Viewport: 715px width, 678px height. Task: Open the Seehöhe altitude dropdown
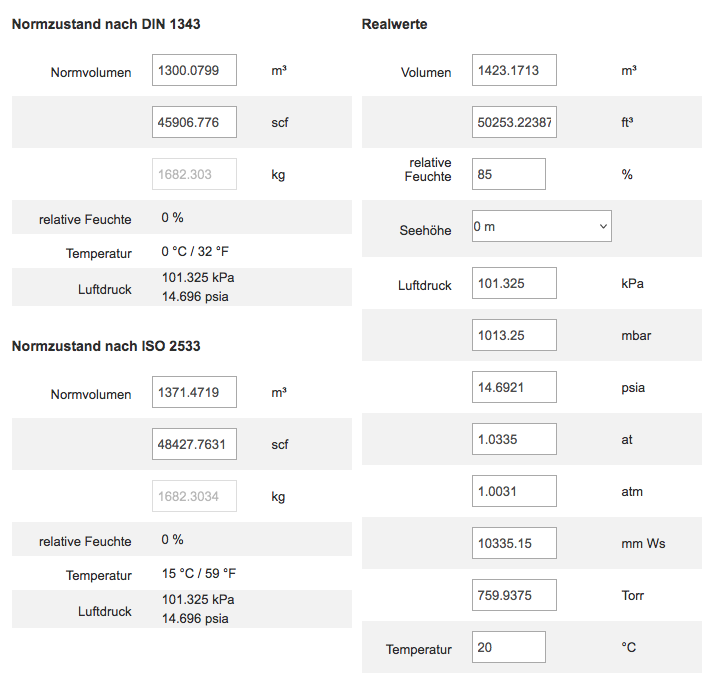541,226
